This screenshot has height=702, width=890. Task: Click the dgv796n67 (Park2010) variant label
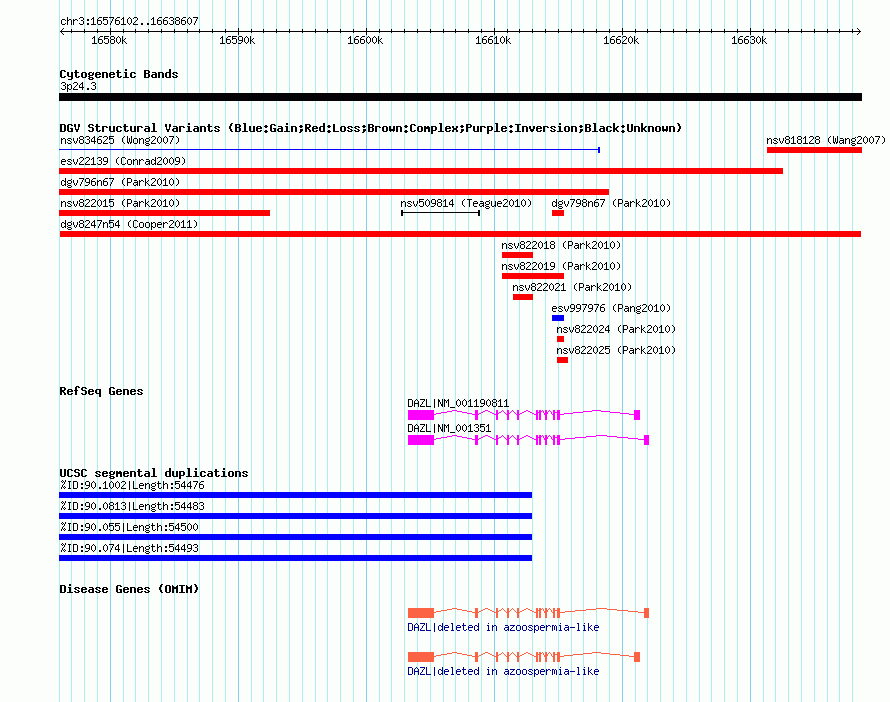pyautogui.click(x=120, y=182)
